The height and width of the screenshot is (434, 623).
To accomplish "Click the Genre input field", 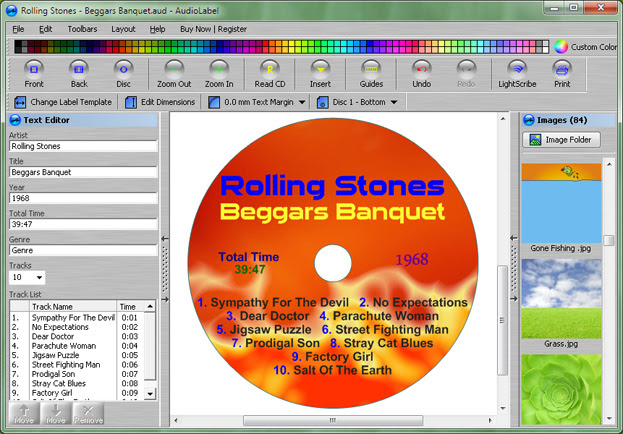I will [83, 250].
